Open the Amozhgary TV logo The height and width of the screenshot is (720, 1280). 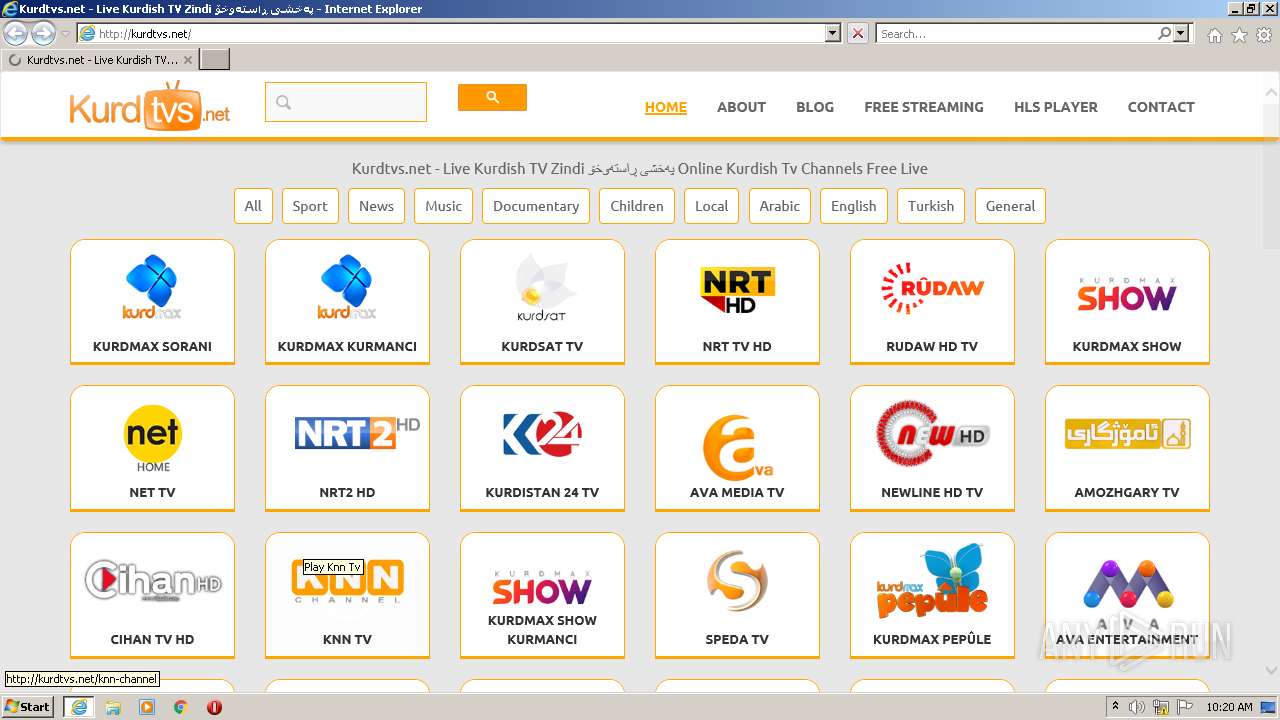point(1127,433)
